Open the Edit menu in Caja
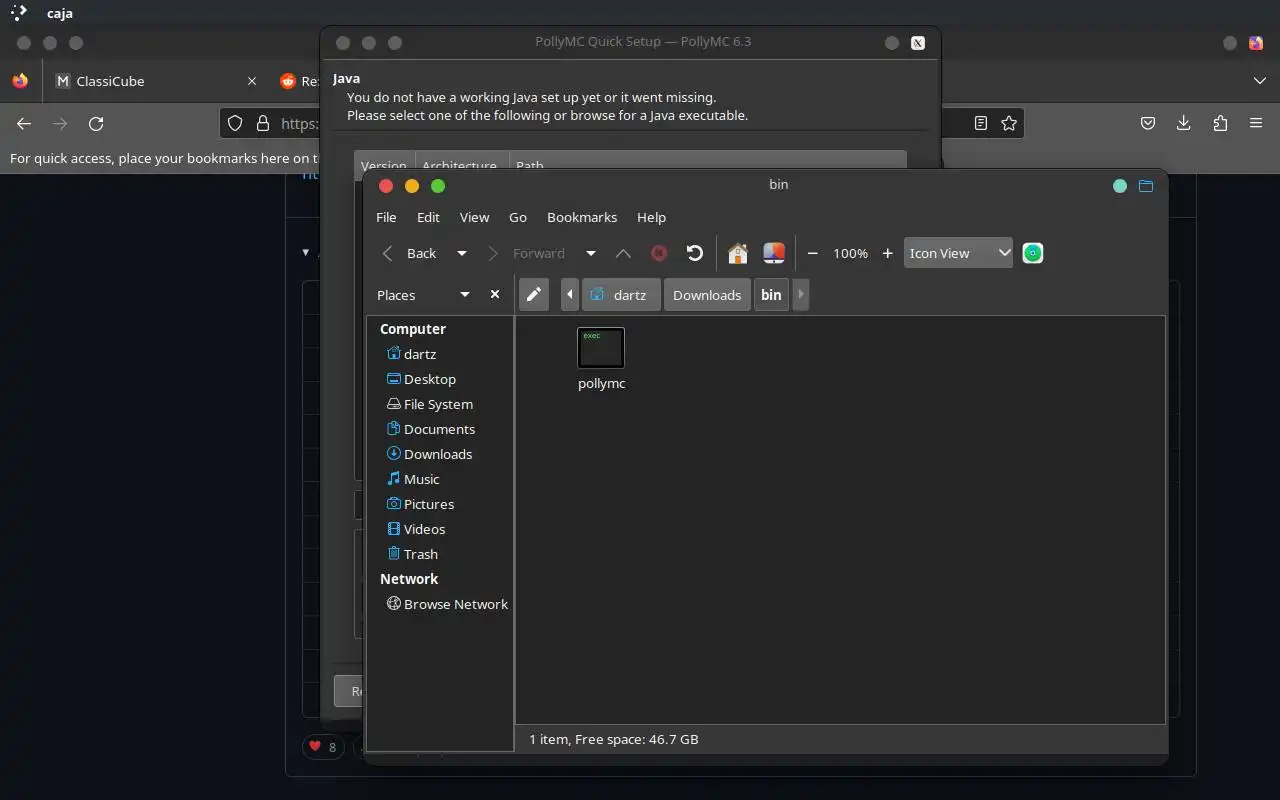Viewport: 1280px width, 800px height. [x=428, y=217]
